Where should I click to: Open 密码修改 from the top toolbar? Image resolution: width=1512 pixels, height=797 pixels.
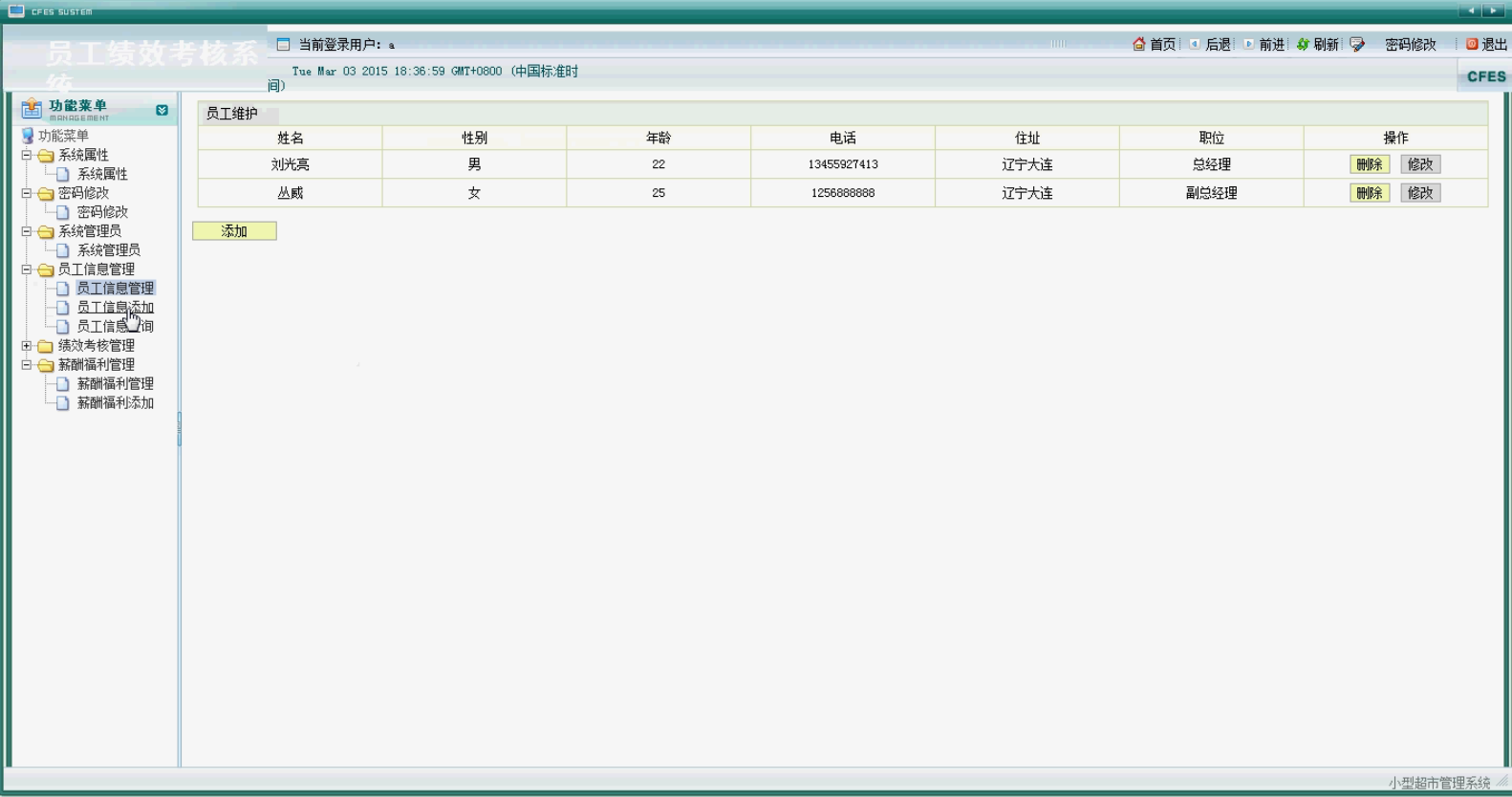[x=1410, y=45]
